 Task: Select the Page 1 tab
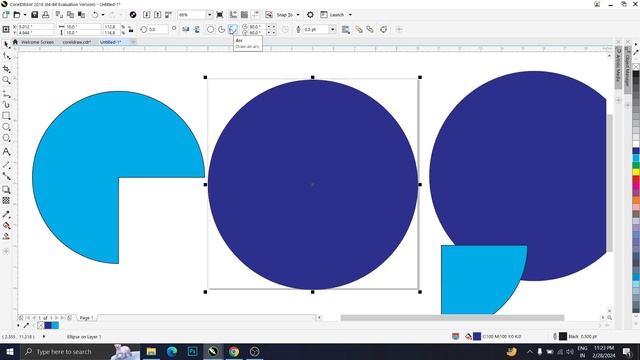coord(86,318)
